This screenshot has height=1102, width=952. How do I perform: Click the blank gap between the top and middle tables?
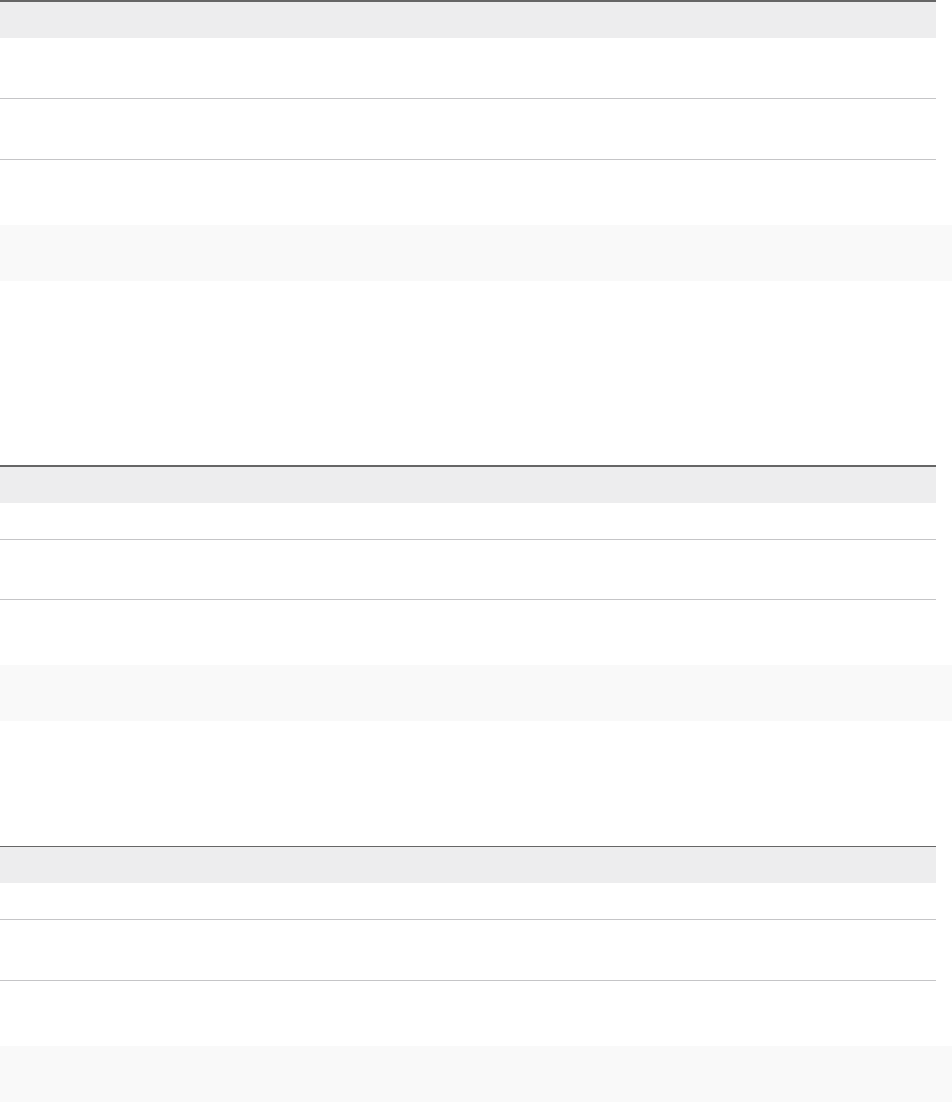click(x=476, y=372)
